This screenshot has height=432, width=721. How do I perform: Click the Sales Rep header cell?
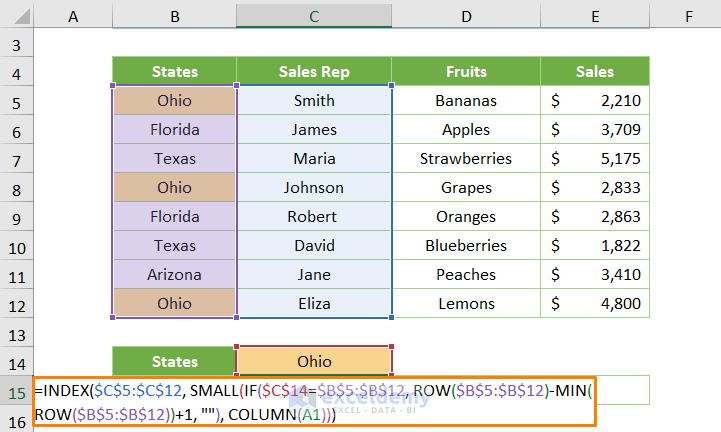click(x=314, y=72)
